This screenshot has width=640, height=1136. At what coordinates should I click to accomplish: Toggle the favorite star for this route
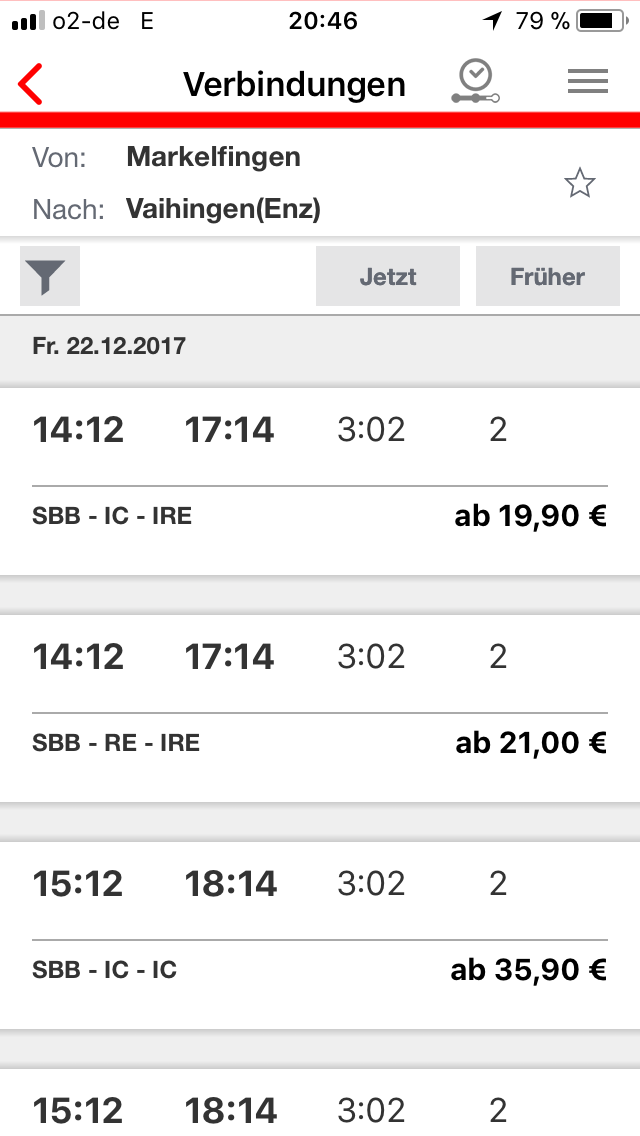(x=580, y=183)
